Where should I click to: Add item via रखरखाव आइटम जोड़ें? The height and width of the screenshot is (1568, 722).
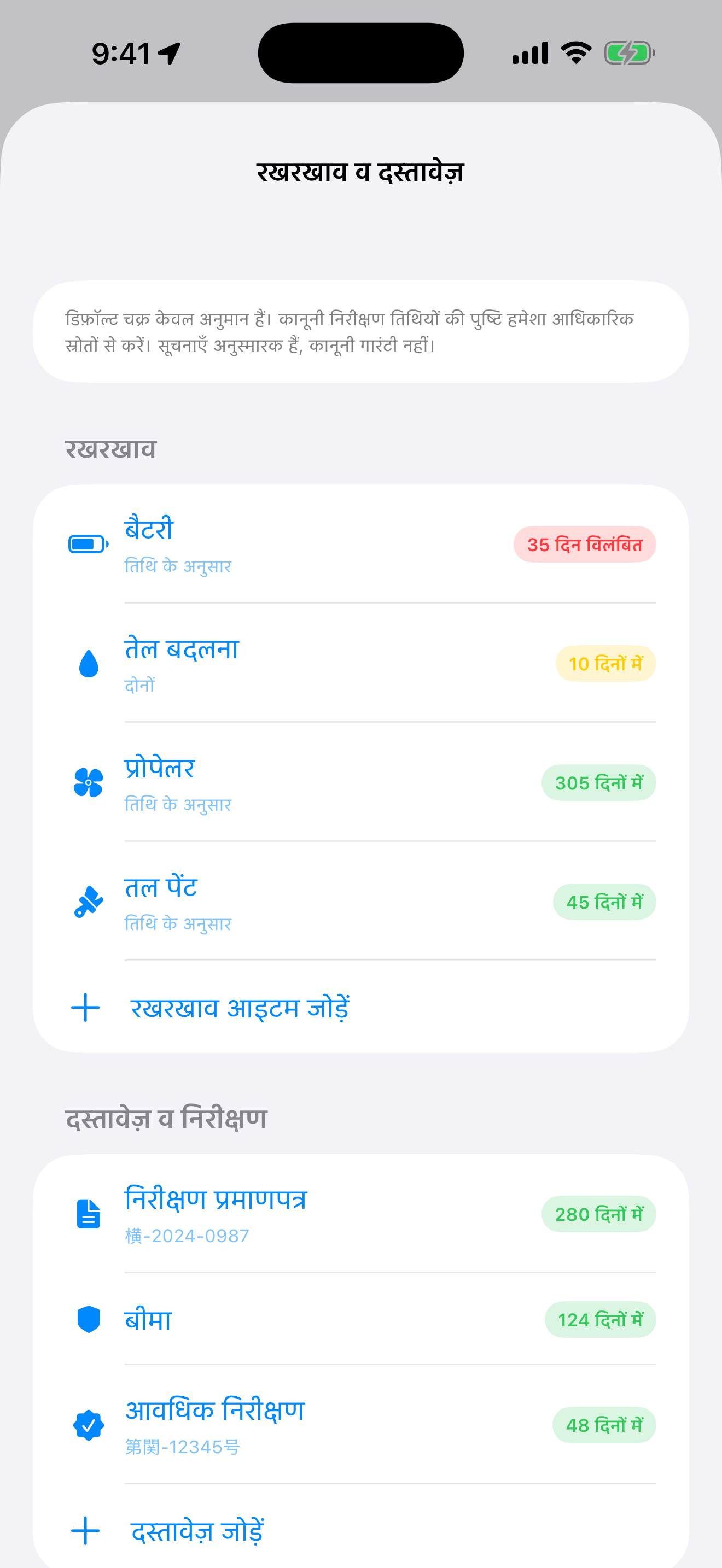(361, 1008)
